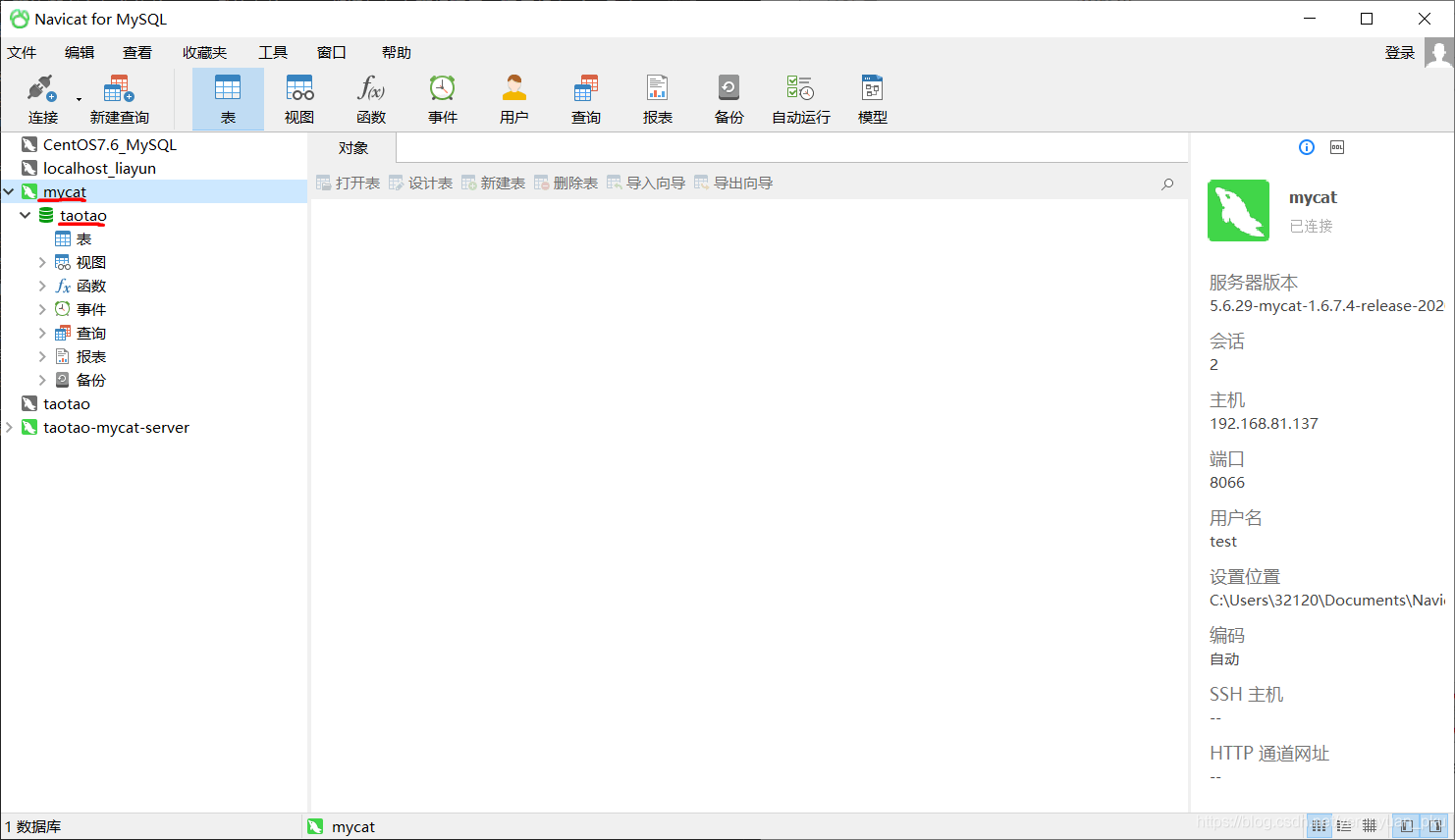1455x840 pixels.
Task: Click the 函数 (Function) toolbar icon
Action: 371,99
